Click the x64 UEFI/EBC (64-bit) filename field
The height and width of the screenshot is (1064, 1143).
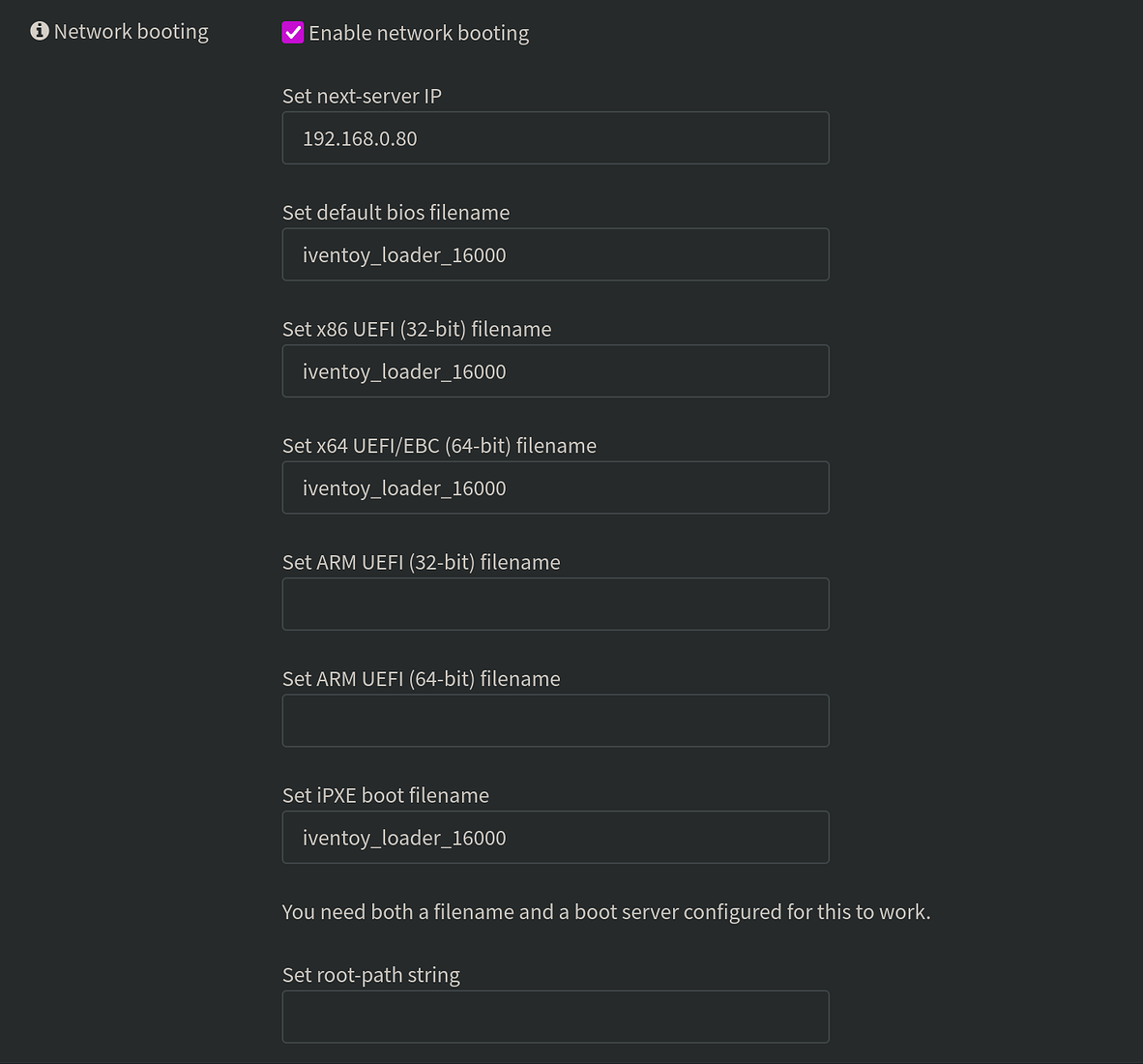(555, 488)
